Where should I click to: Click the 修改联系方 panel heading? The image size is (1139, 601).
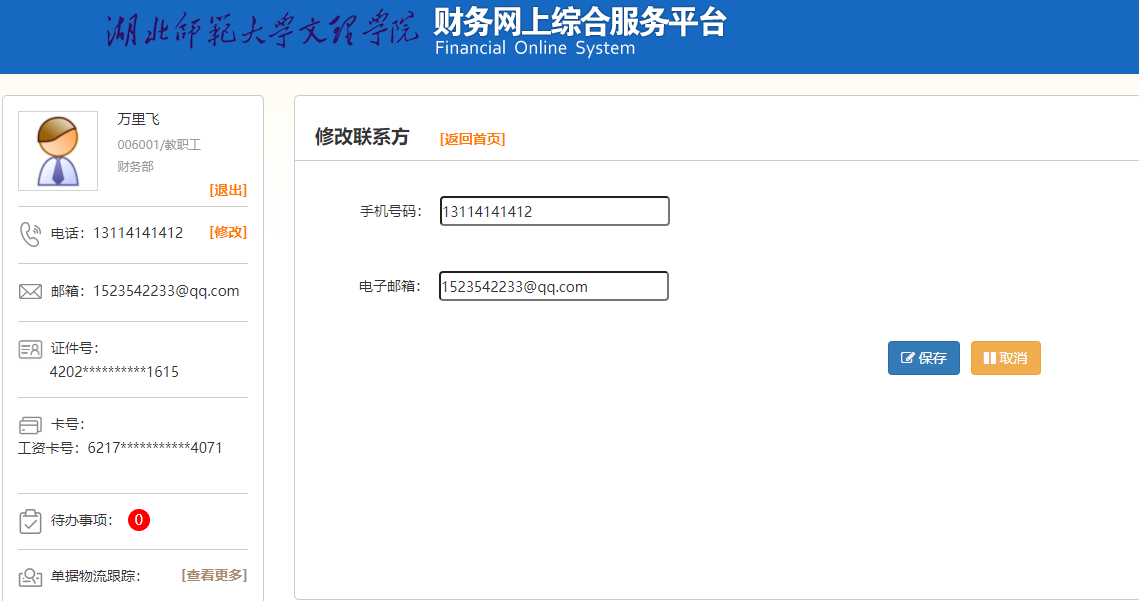362,137
